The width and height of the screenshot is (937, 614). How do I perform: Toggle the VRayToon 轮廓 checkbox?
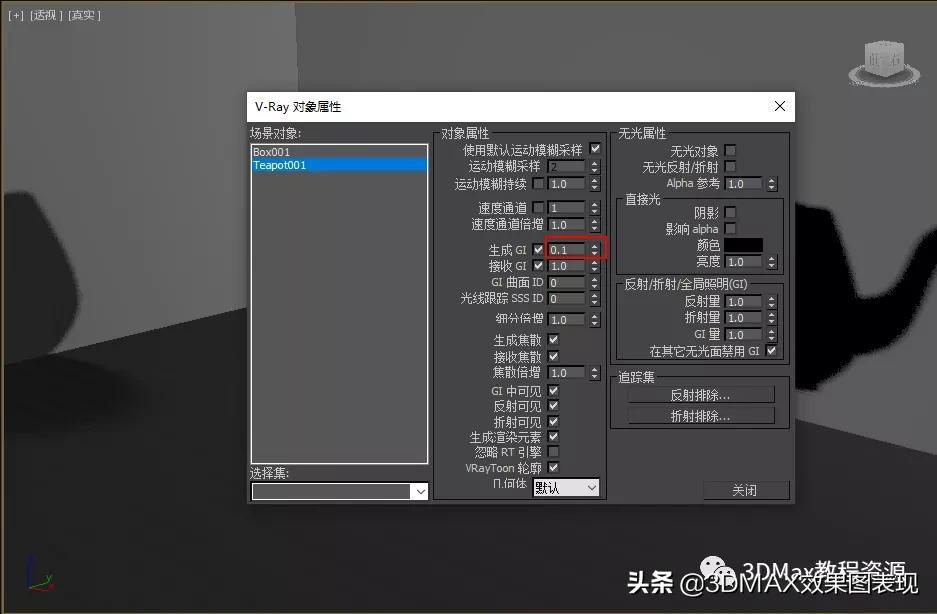point(553,468)
